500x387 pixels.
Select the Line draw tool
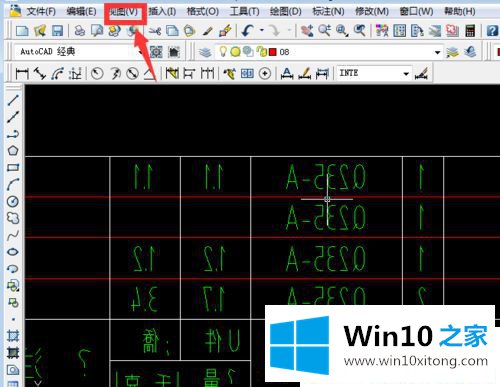[x=13, y=100]
